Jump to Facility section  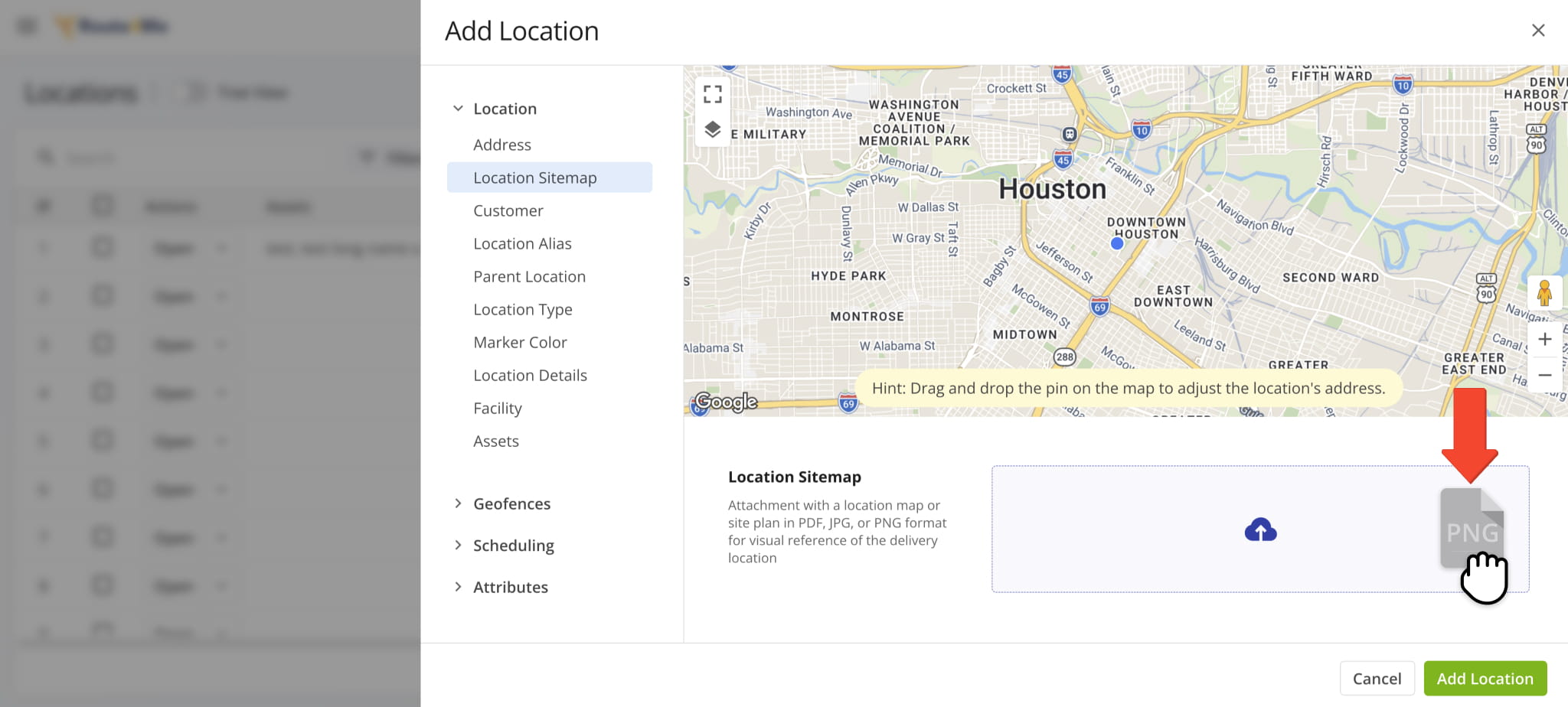click(x=498, y=408)
